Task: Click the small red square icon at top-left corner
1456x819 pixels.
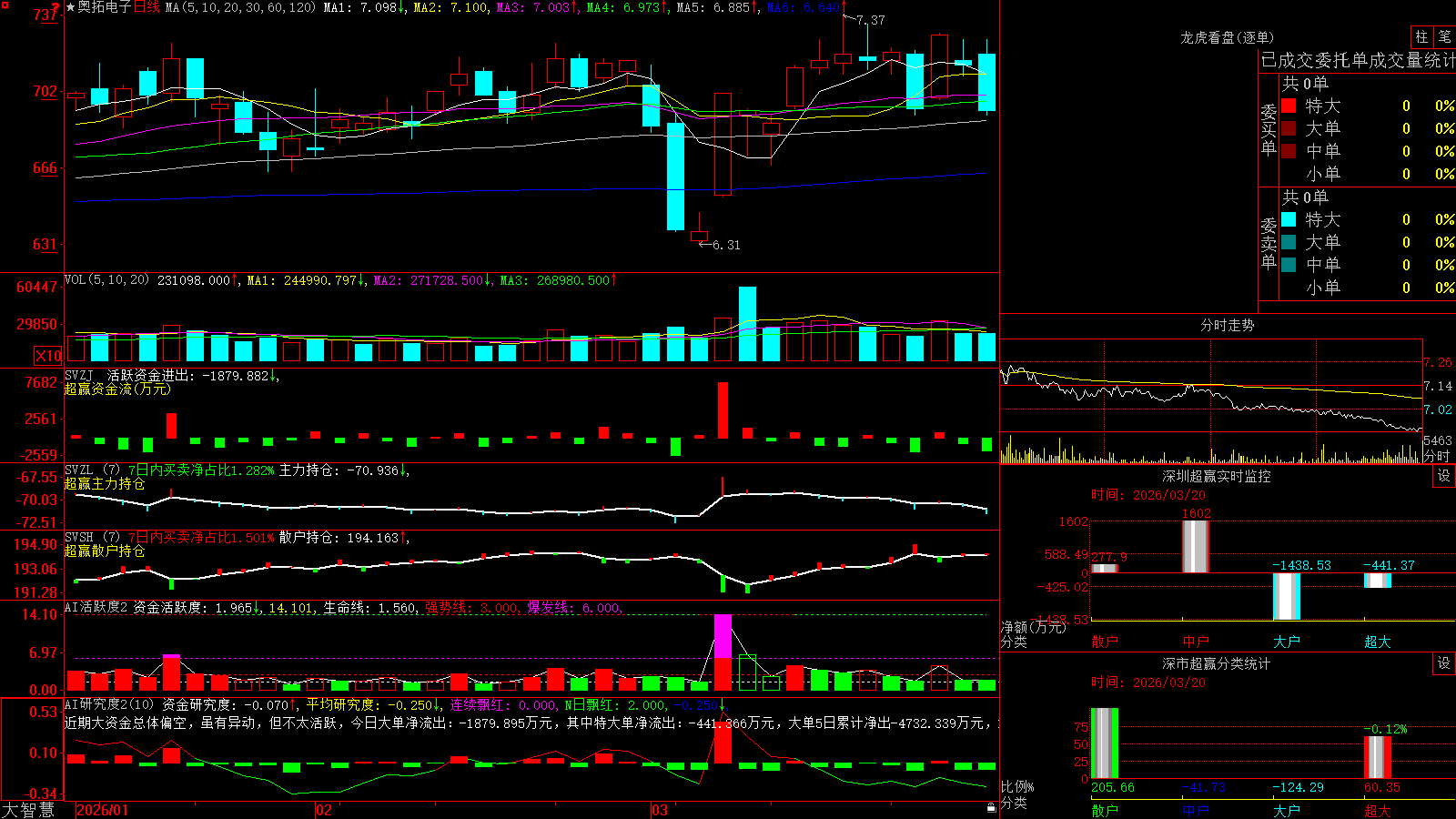Action: point(5,5)
